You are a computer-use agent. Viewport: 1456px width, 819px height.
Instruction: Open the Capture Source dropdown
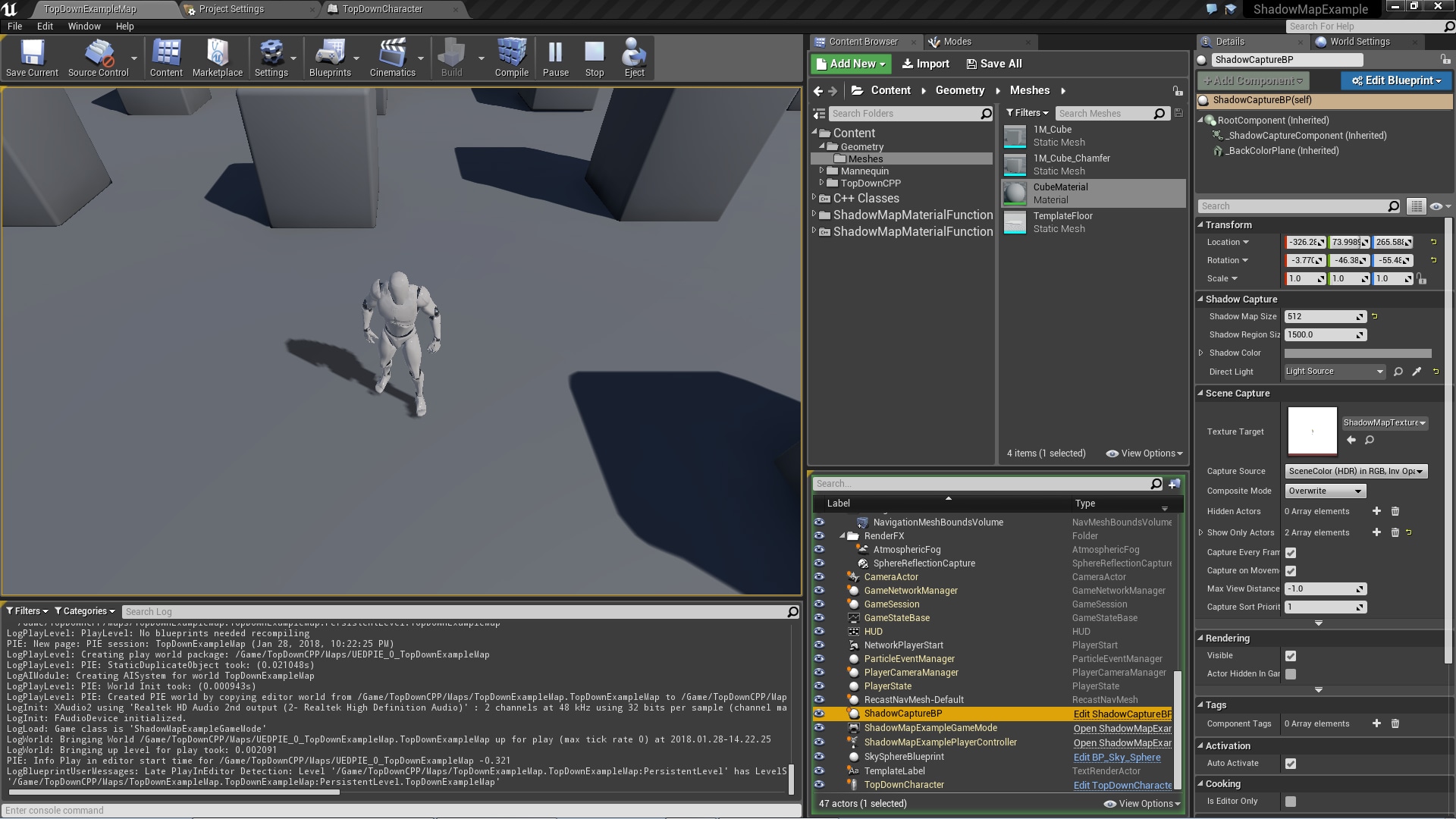click(1356, 471)
